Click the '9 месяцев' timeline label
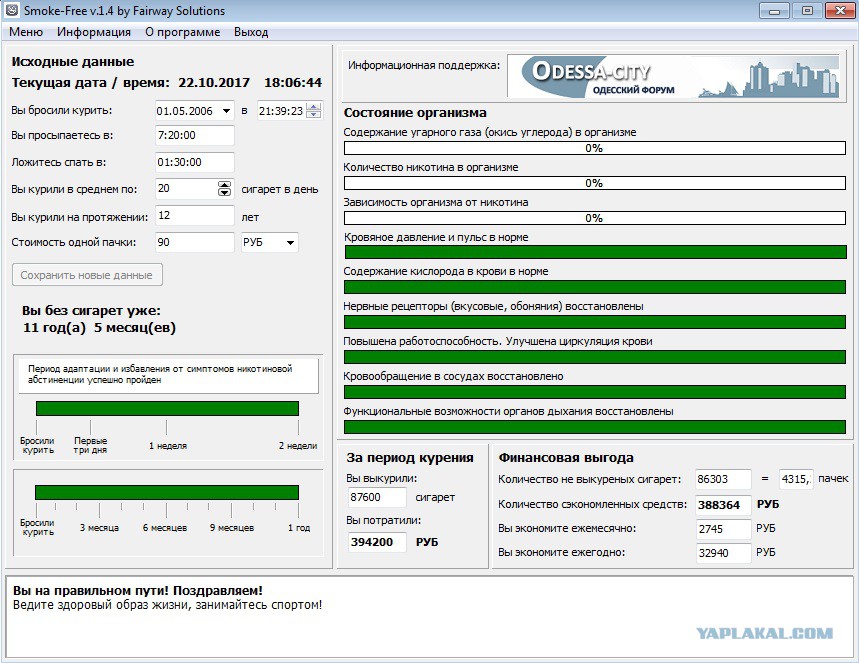The image size is (859, 663). tap(232, 528)
